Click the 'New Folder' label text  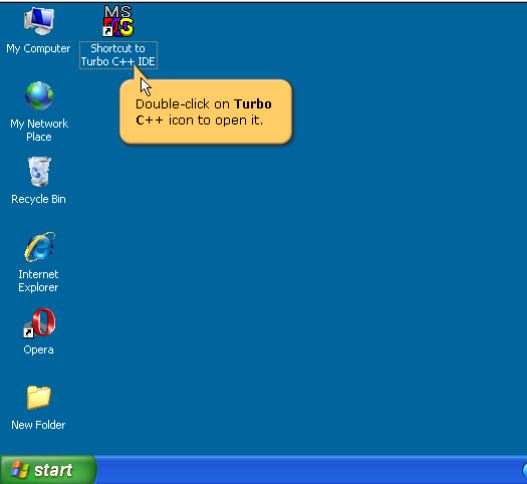[38, 425]
